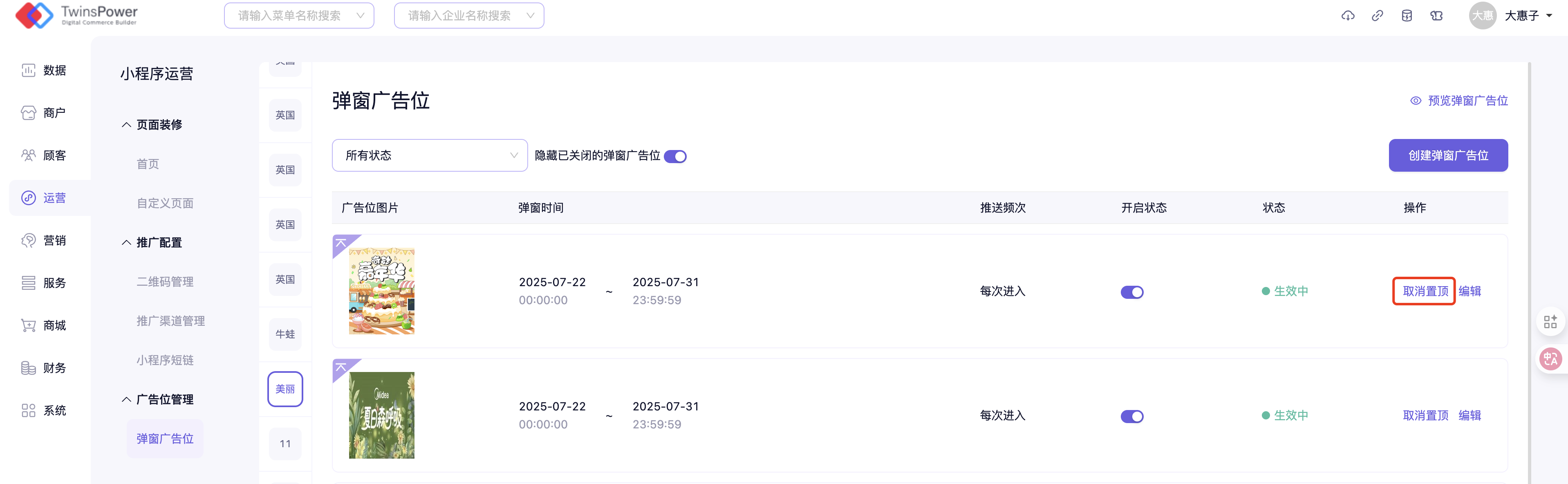Viewport: 1568px width, 484px height.
Task: Click 创建弹窗广告位 button
Action: click(1447, 156)
